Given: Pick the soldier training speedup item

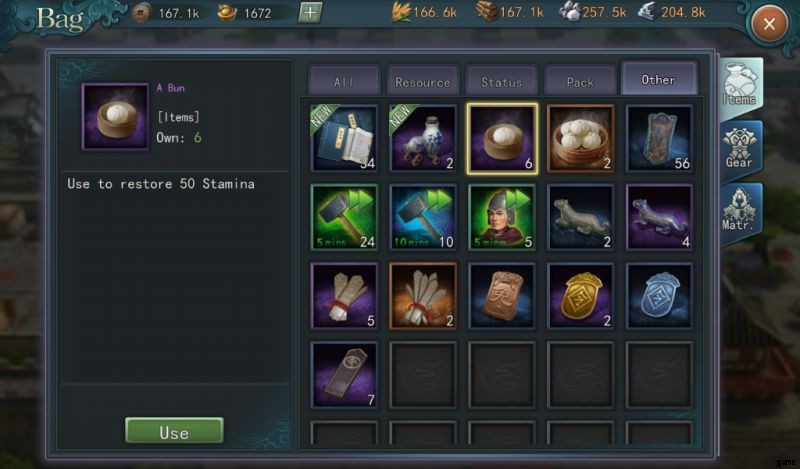Looking at the screenshot, I should 502,217.
